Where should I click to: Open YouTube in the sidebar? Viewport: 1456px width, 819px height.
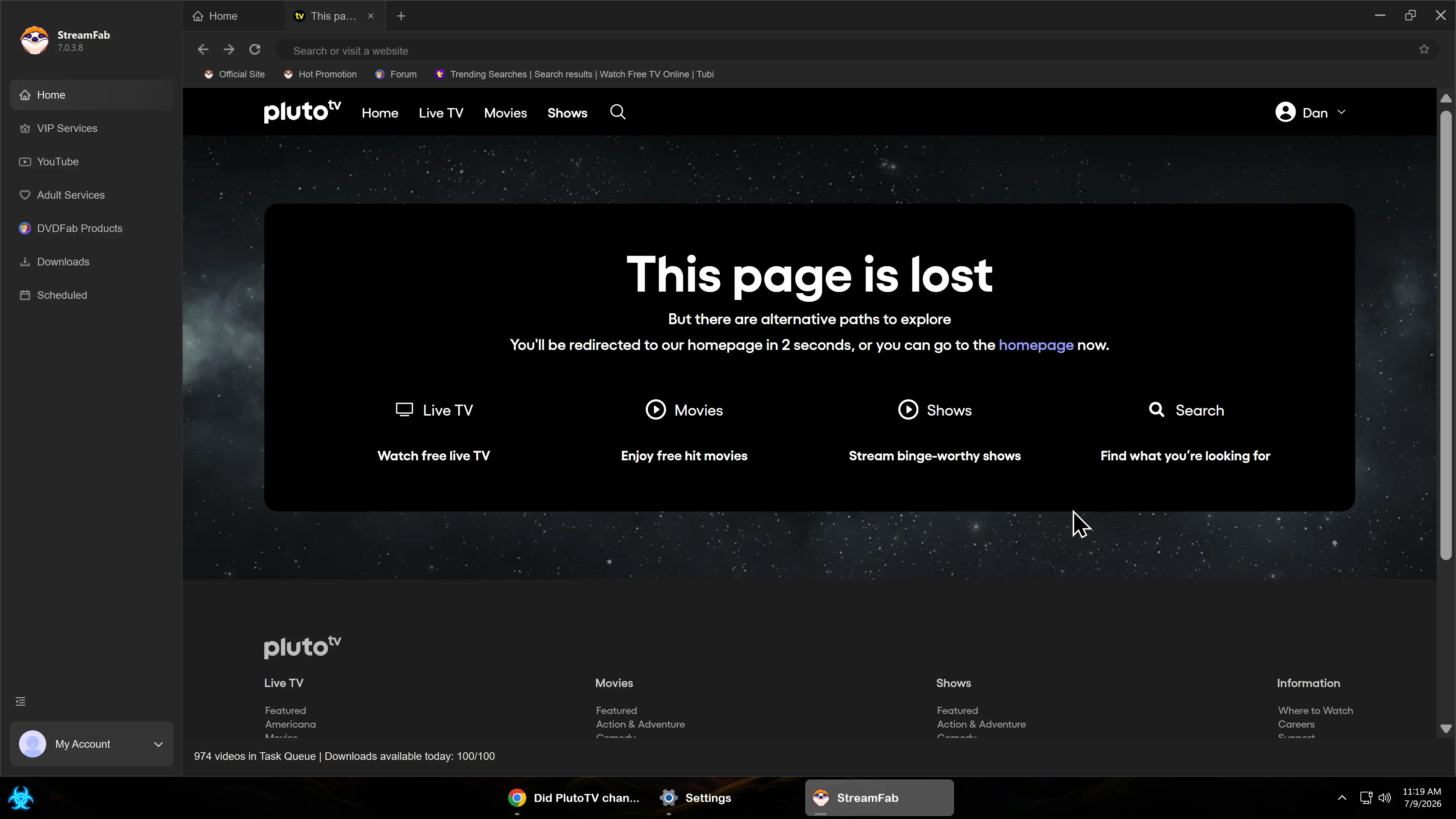click(91, 162)
